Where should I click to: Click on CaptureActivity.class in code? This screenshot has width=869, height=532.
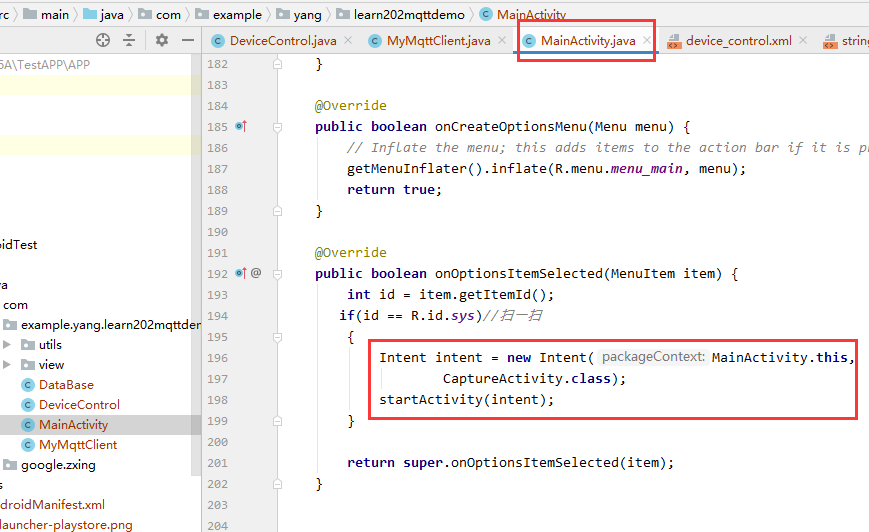[526, 378]
